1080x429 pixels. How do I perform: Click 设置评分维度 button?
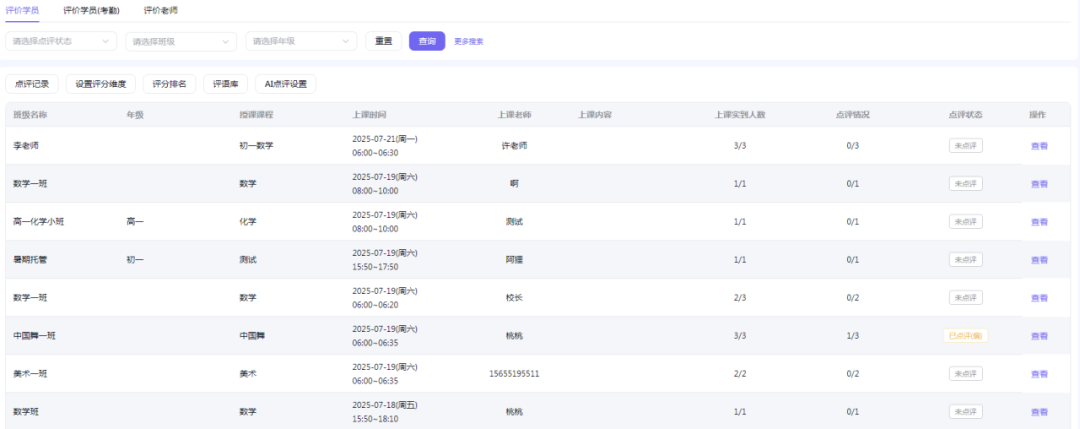[101, 84]
